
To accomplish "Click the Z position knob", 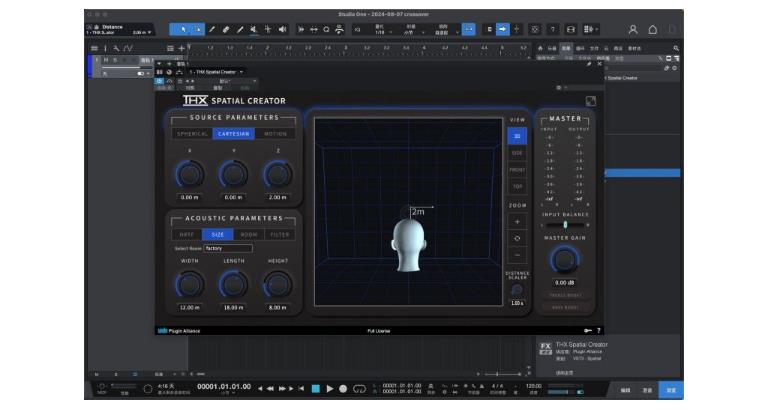I will (278, 174).
